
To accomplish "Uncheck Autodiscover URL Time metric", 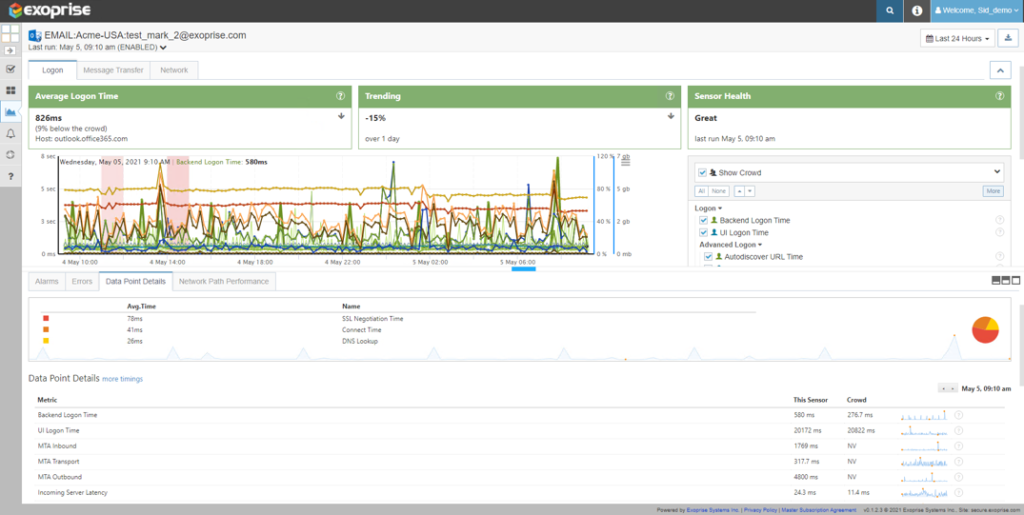I will (708, 257).
